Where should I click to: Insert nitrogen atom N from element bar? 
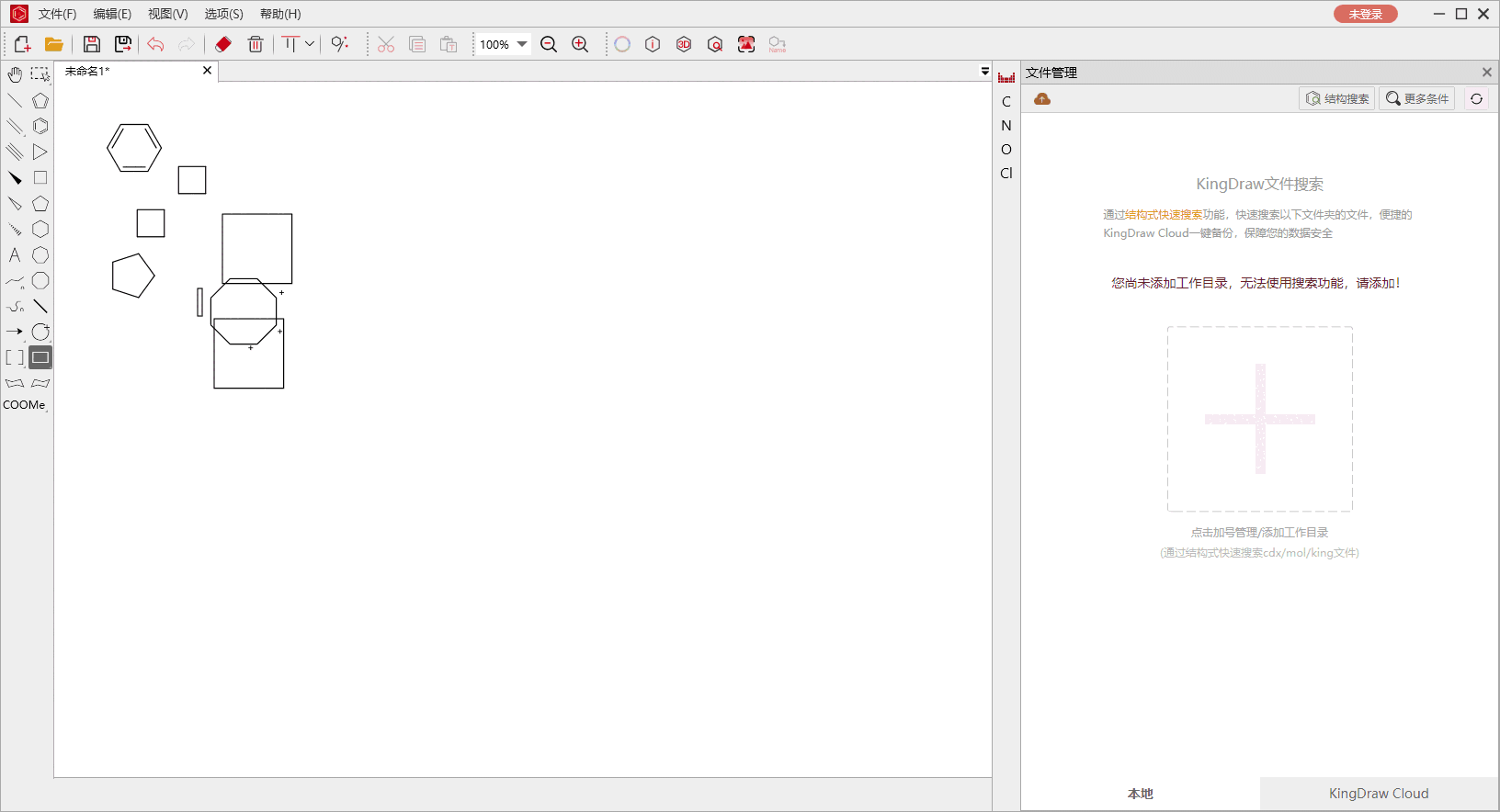(x=1006, y=126)
